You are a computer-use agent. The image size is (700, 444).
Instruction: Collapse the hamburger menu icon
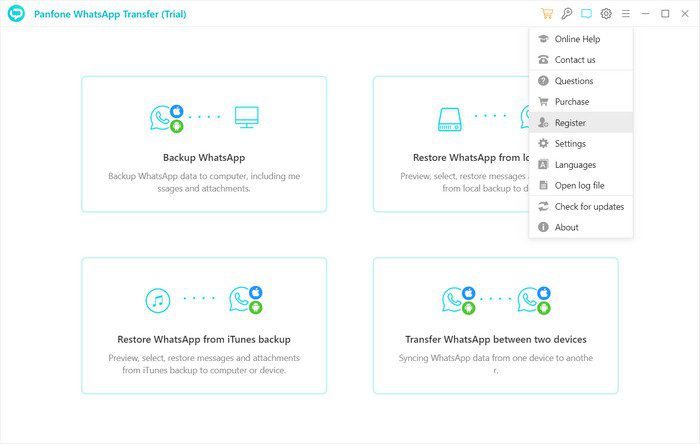click(626, 14)
